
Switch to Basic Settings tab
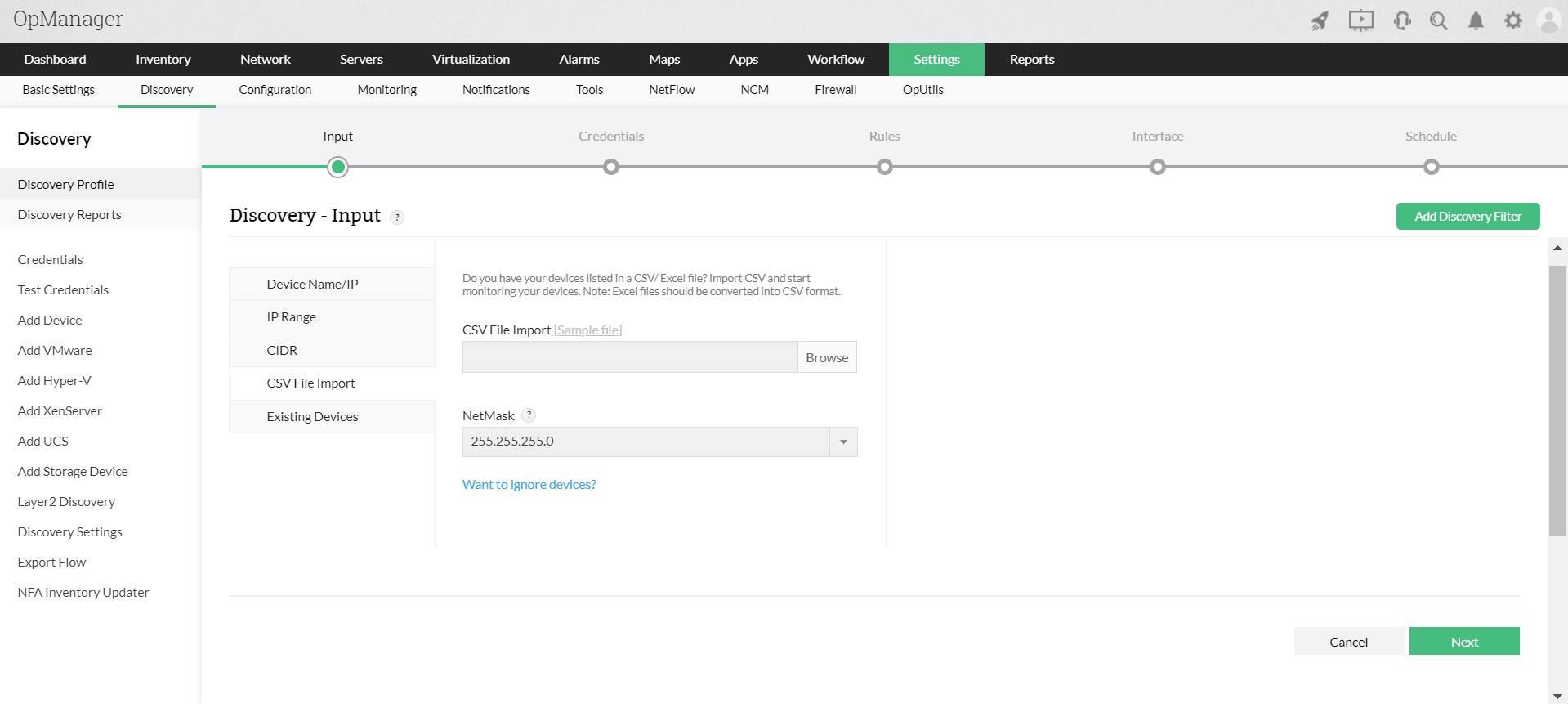[59, 90]
